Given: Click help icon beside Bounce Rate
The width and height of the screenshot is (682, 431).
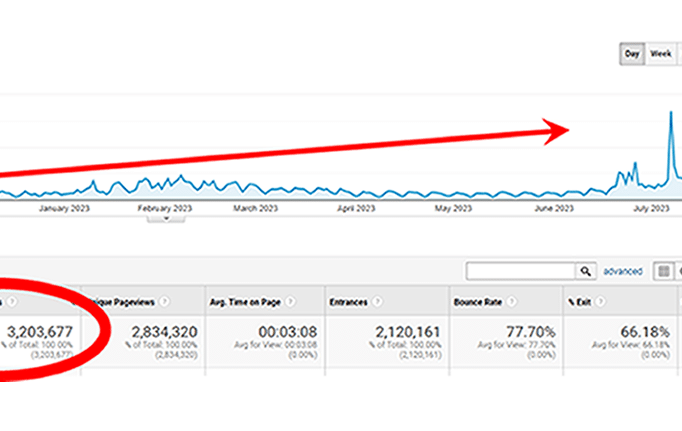Looking at the screenshot, I should point(512,299).
